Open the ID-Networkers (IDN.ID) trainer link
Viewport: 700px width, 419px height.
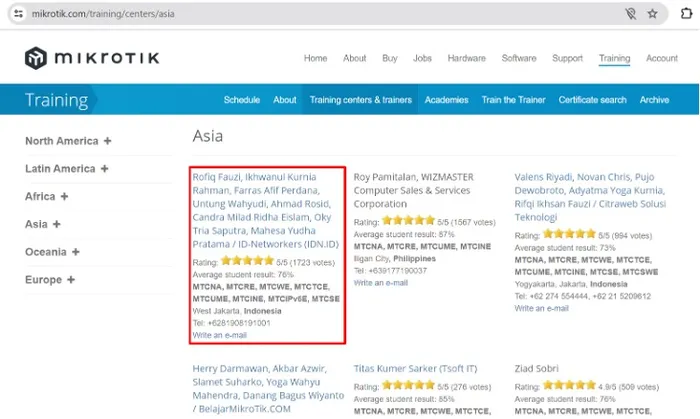[x=265, y=210]
